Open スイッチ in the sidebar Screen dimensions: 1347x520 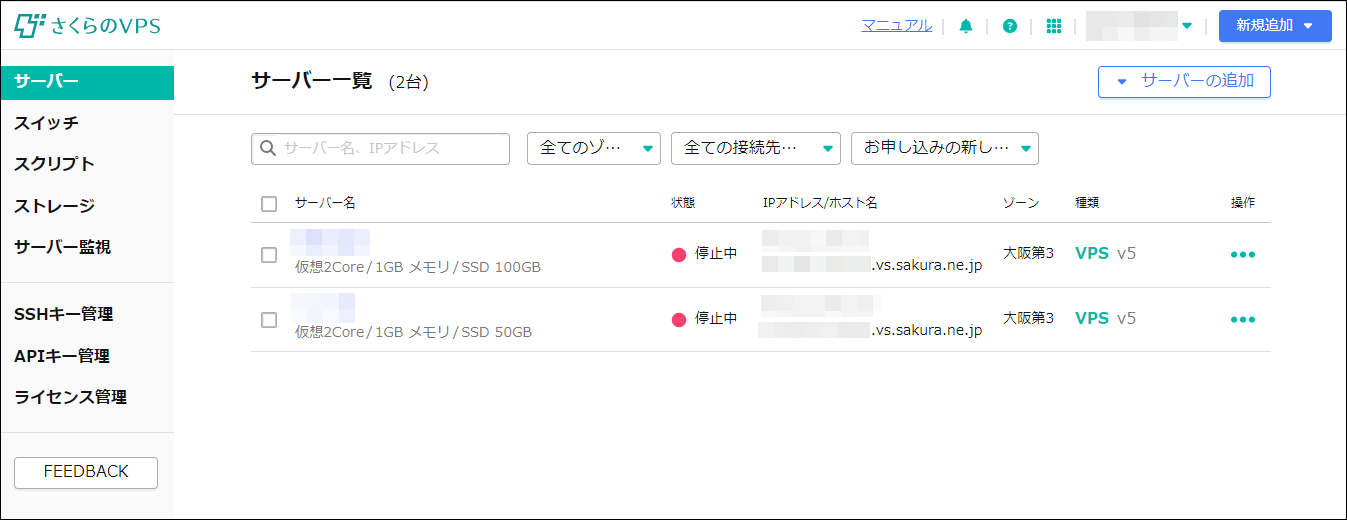46,123
